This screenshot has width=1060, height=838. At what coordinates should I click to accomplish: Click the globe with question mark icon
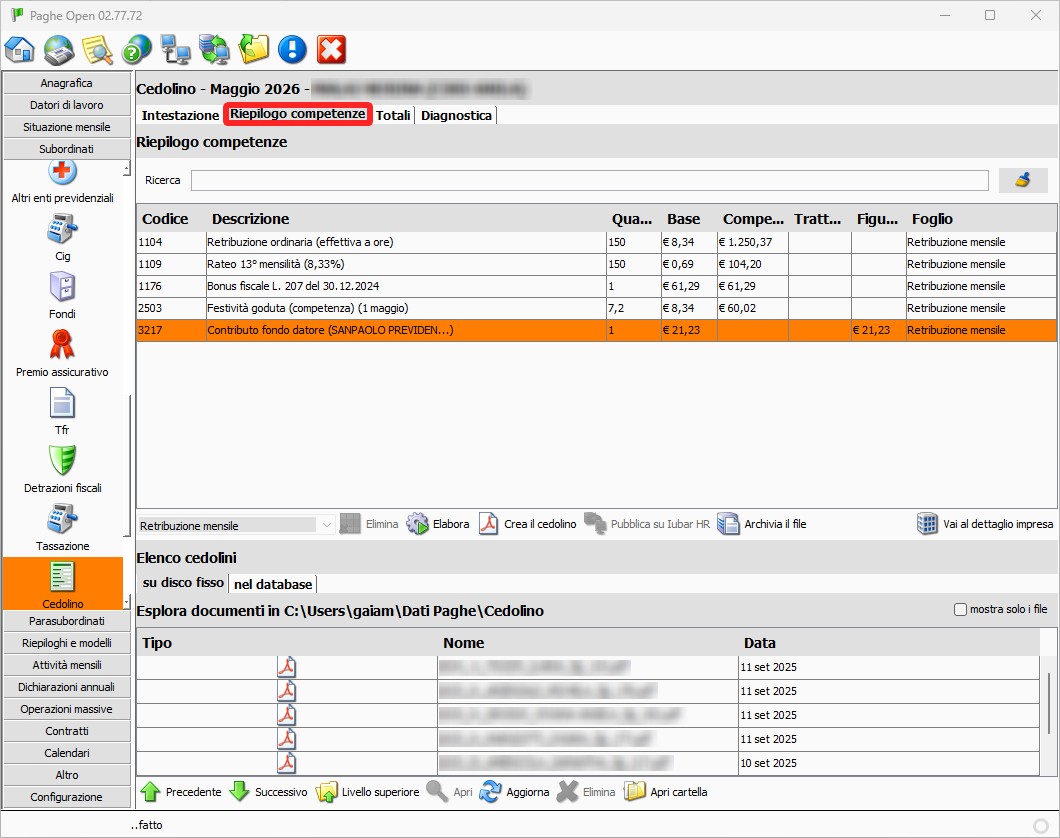[x=136, y=49]
